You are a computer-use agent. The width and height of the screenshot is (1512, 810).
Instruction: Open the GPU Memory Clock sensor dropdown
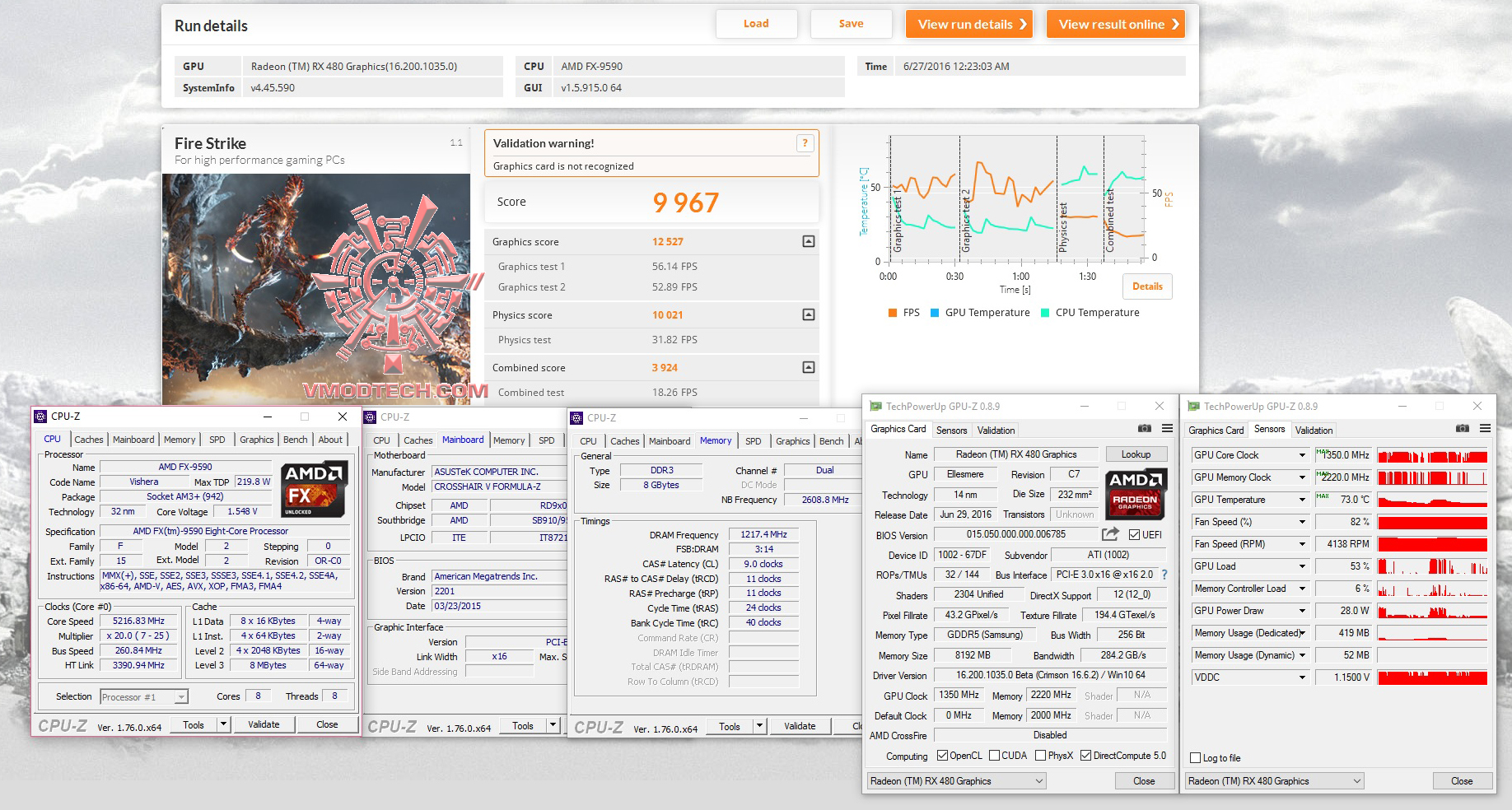(1302, 477)
